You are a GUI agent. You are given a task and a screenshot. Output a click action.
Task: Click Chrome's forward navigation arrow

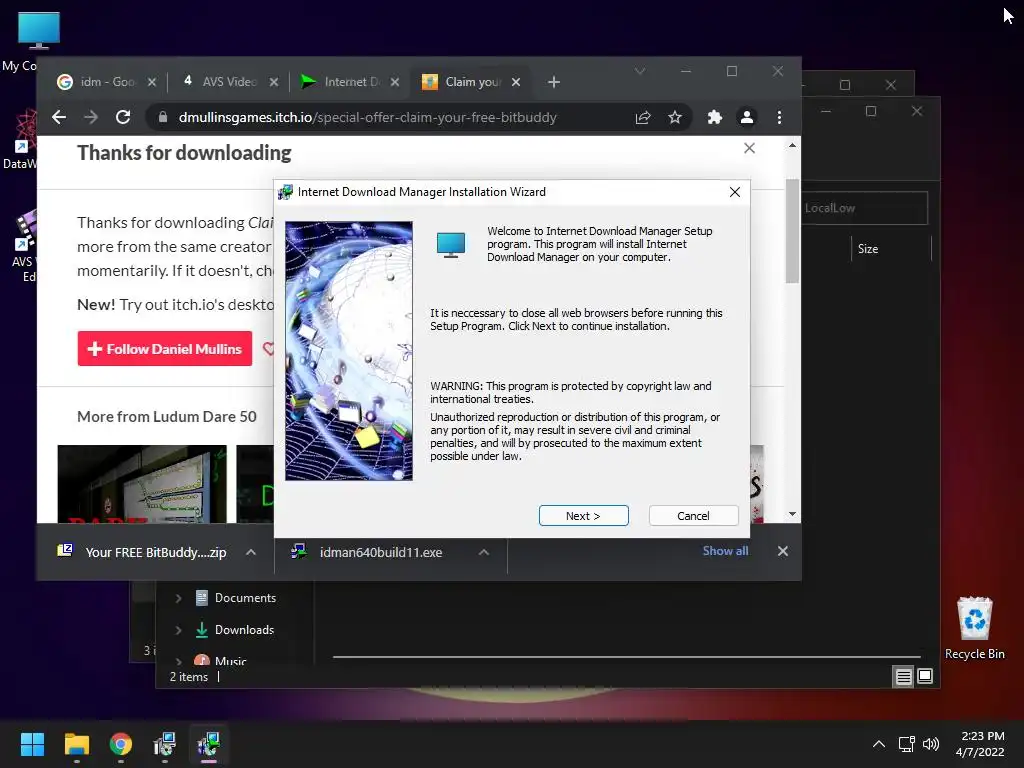click(91, 117)
